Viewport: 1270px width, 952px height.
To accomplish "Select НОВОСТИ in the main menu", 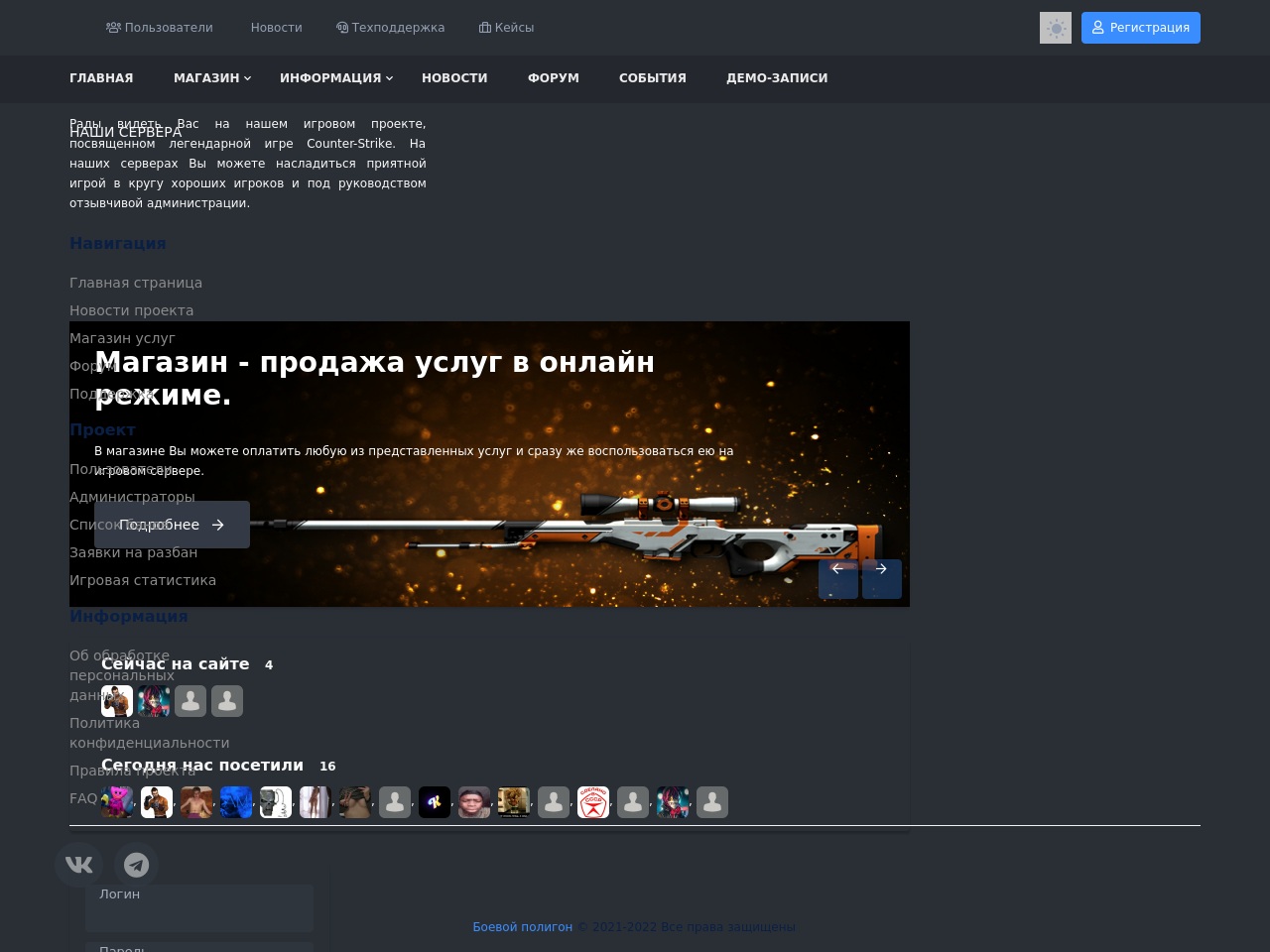I will tap(454, 78).
